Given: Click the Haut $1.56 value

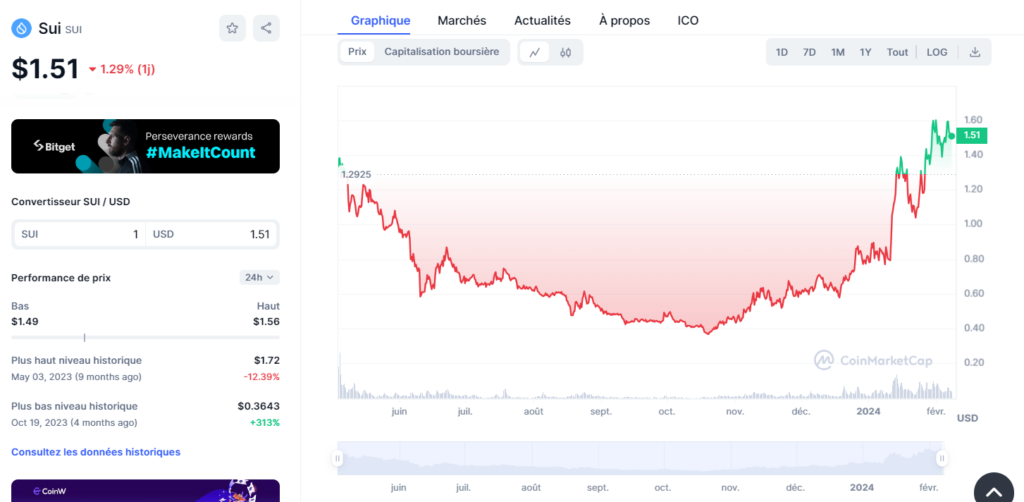Looking at the screenshot, I should pyautogui.click(x=266, y=321).
